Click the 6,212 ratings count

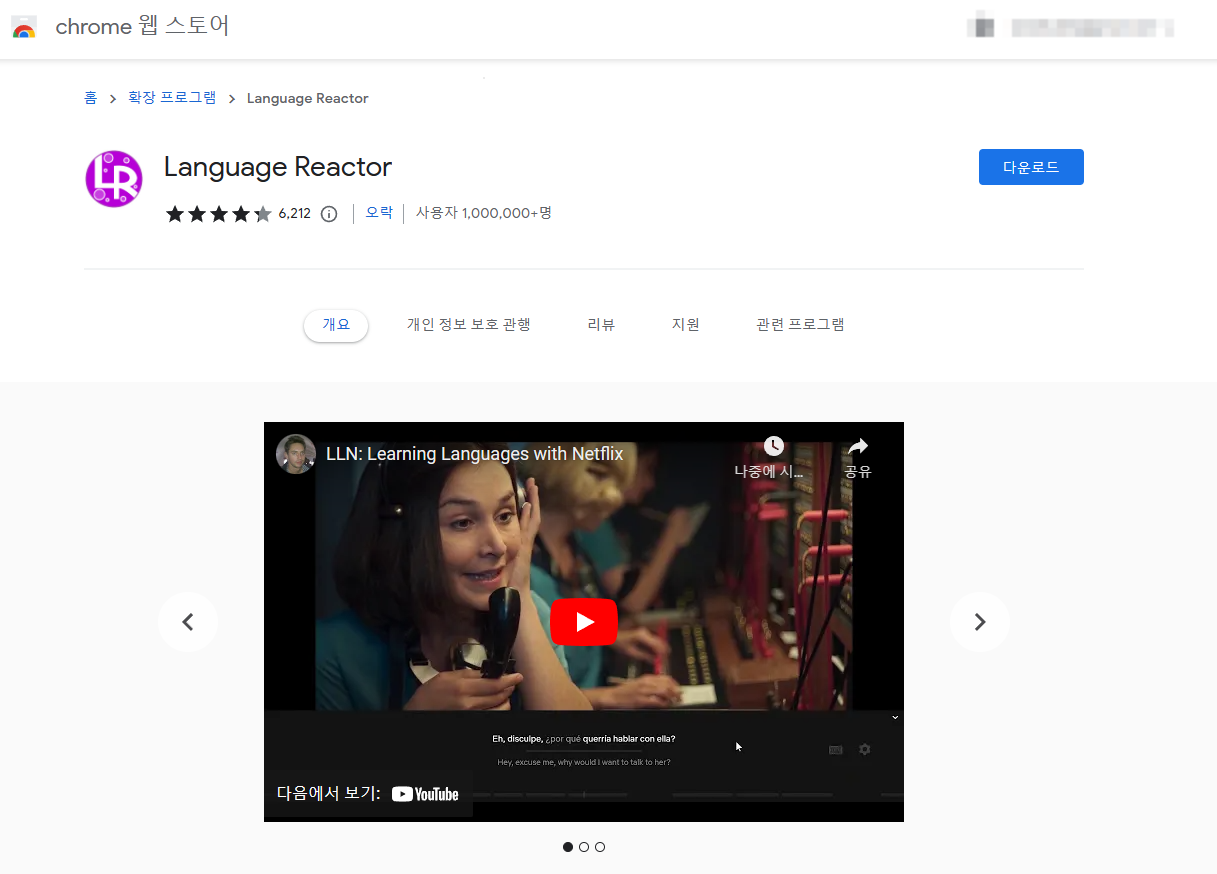pos(295,213)
